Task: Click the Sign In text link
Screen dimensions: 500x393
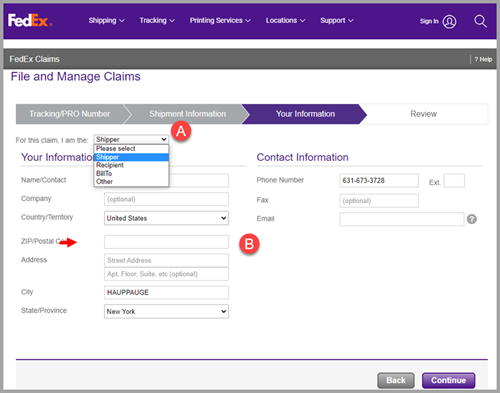Action: coord(429,21)
